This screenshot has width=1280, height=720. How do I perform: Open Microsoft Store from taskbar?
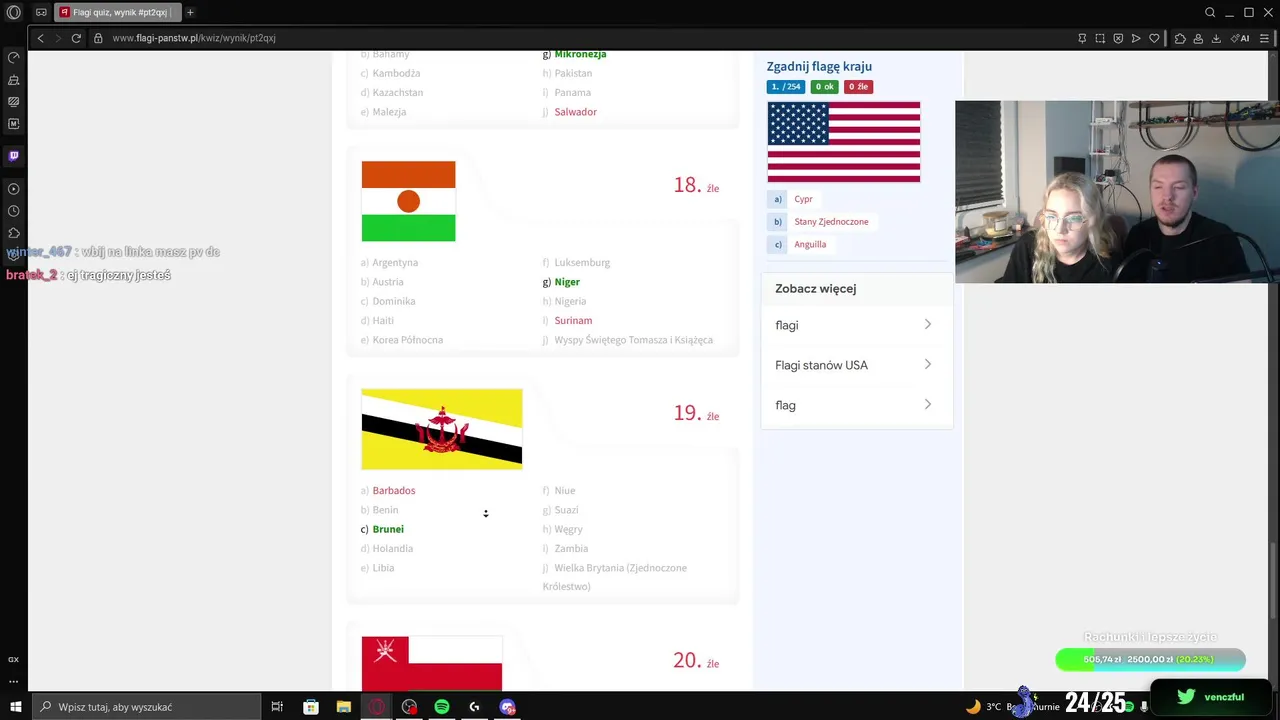(x=311, y=707)
